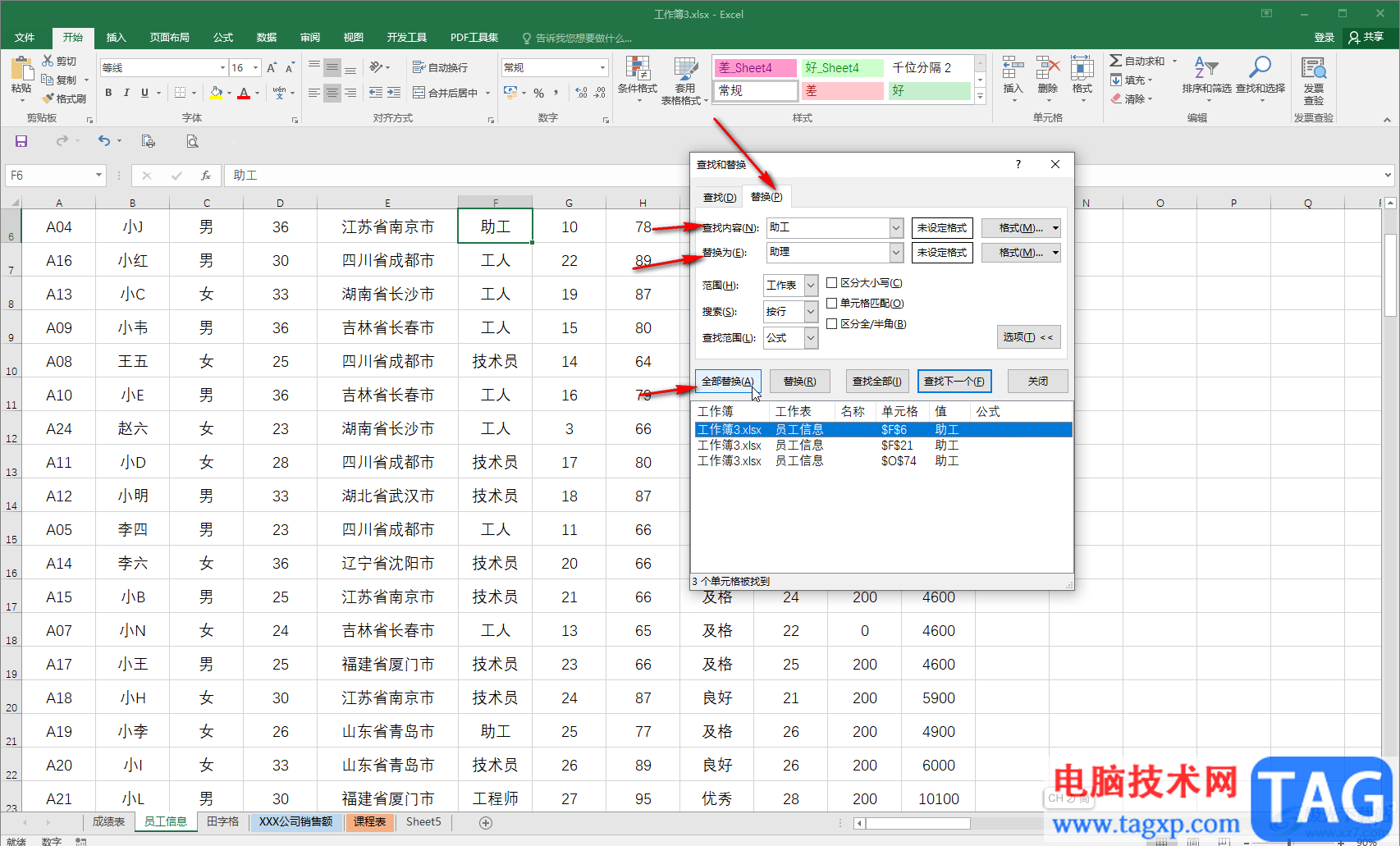Click the find what input field
Viewport: 1400px width, 846px height.
pos(828,227)
